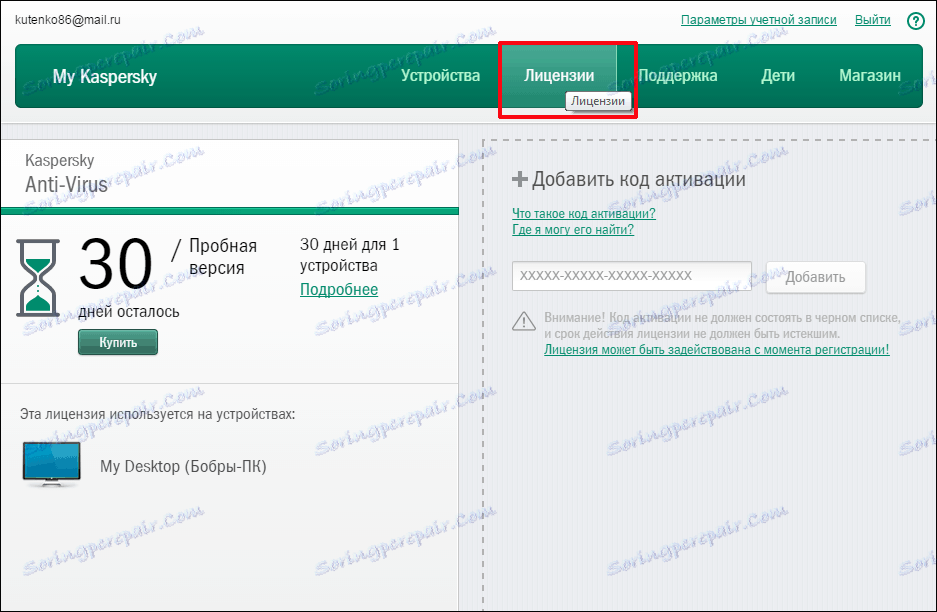Click the help question mark icon
Screen dimensions: 937x612
click(x=916, y=20)
